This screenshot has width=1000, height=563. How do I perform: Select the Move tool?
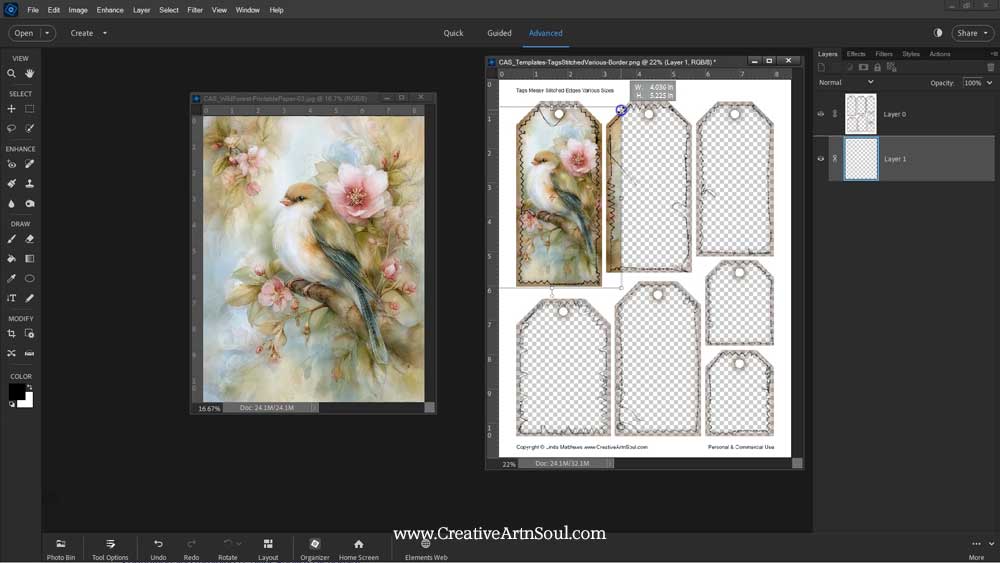11,109
